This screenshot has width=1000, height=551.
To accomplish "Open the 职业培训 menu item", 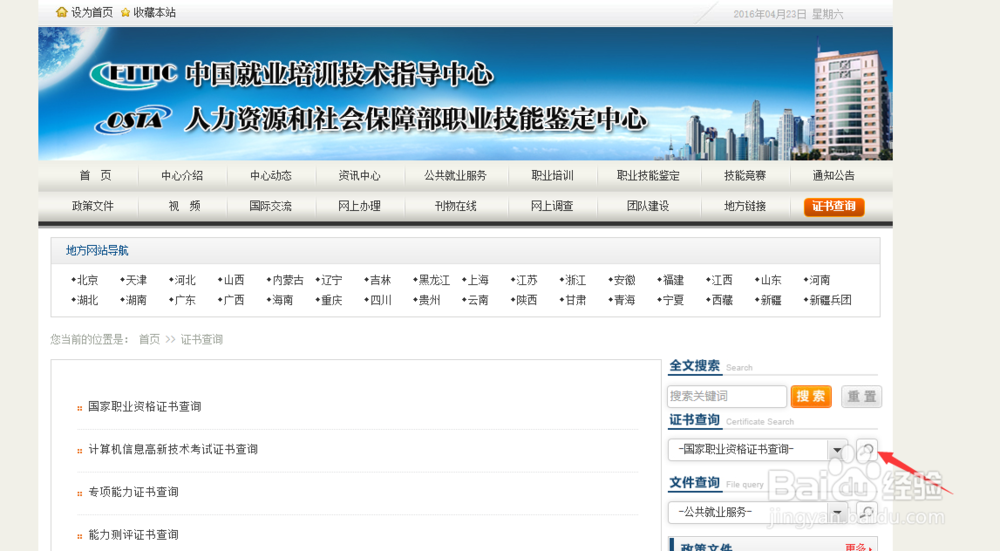I will click(552, 175).
